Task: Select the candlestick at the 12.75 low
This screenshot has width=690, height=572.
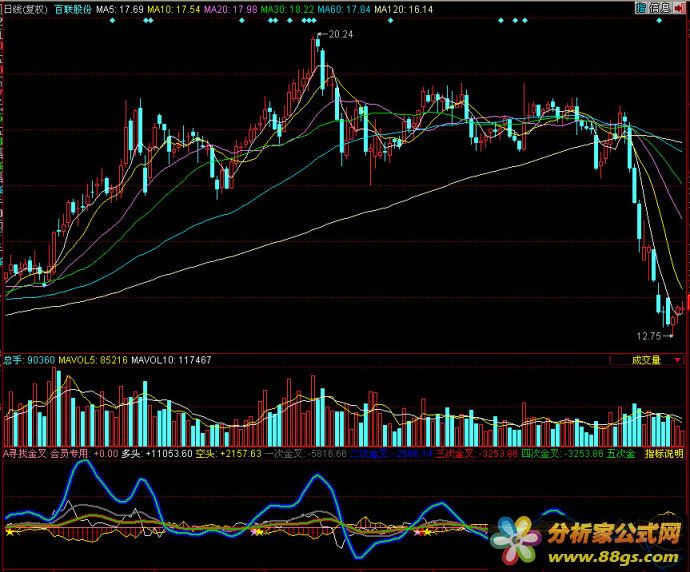Action: click(673, 323)
